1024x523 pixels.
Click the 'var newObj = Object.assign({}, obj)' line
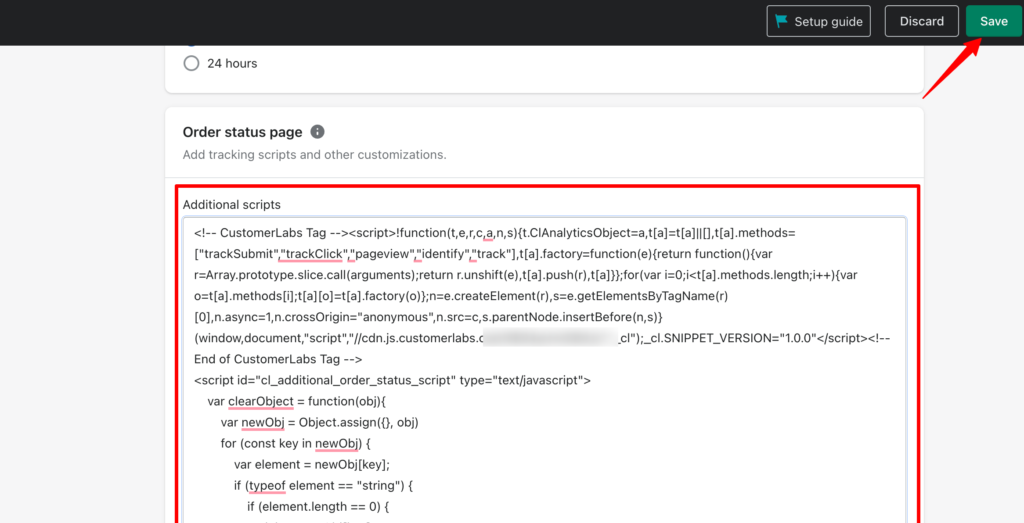(x=319, y=422)
